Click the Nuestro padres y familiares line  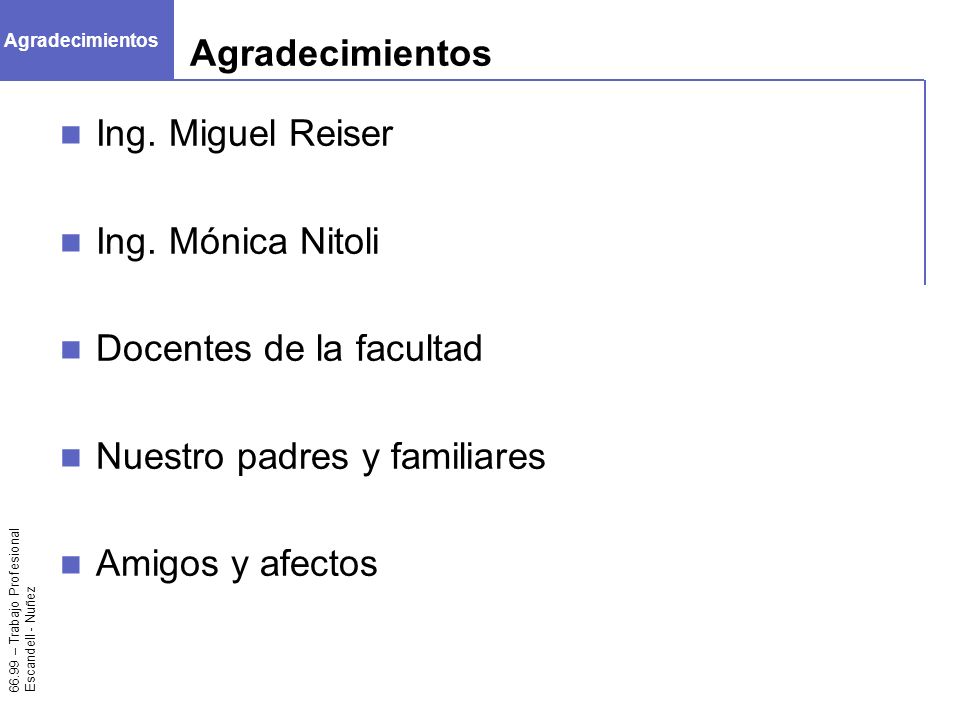(320, 457)
